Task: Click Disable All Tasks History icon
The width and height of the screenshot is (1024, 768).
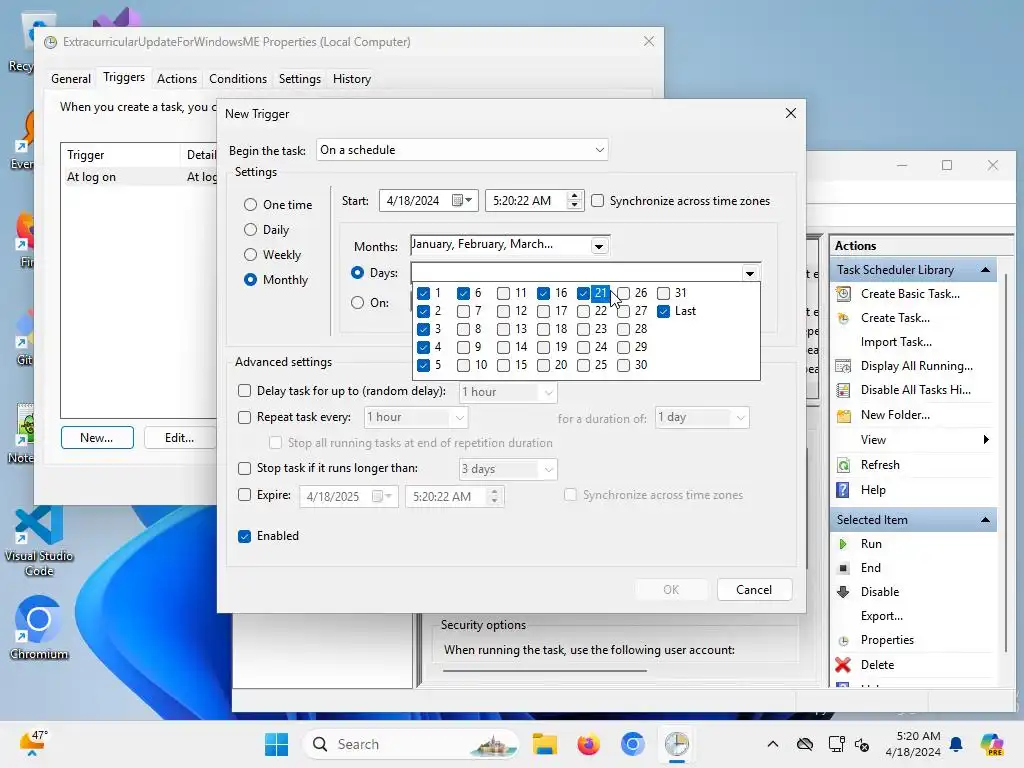Action: [x=844, y=390]
